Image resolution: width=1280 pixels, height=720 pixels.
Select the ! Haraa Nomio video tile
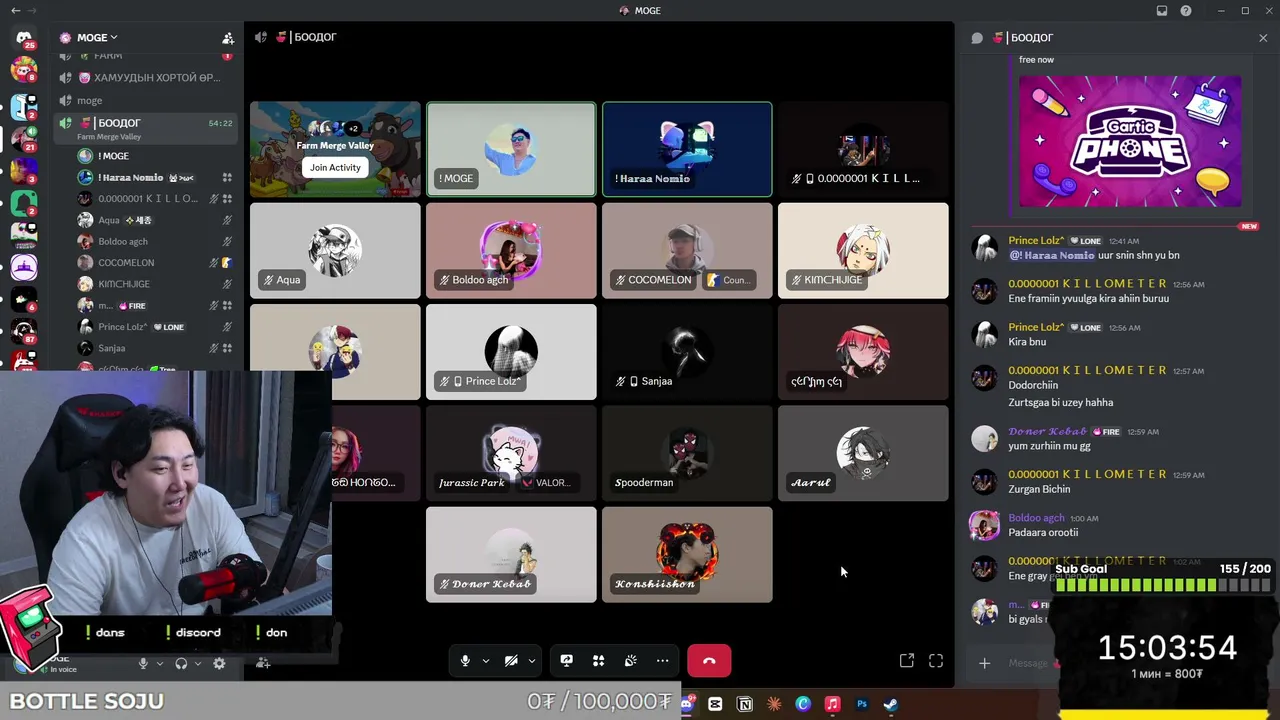click(687, 149)
